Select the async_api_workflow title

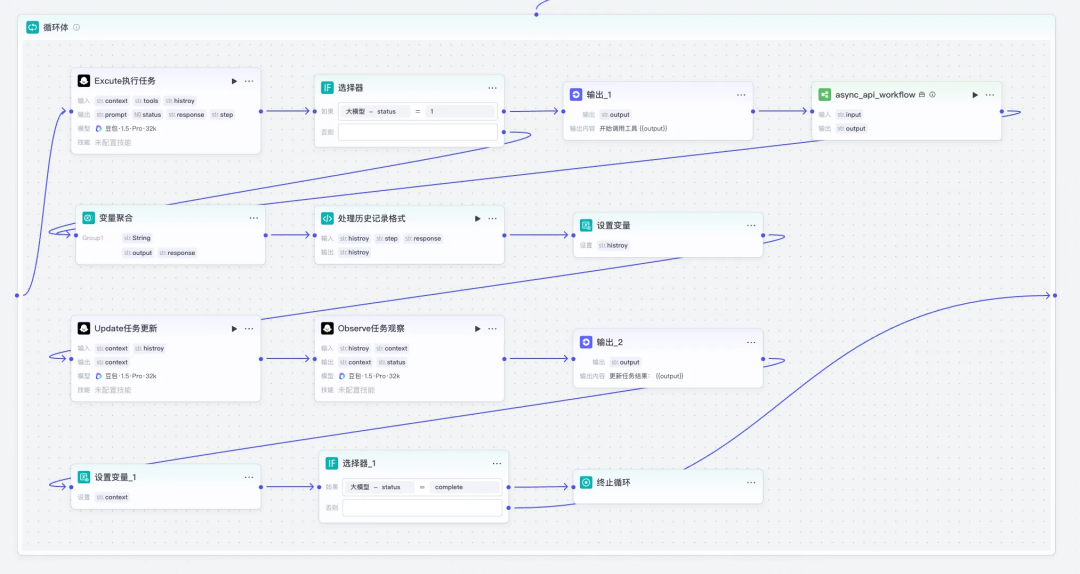coord(875,94)
